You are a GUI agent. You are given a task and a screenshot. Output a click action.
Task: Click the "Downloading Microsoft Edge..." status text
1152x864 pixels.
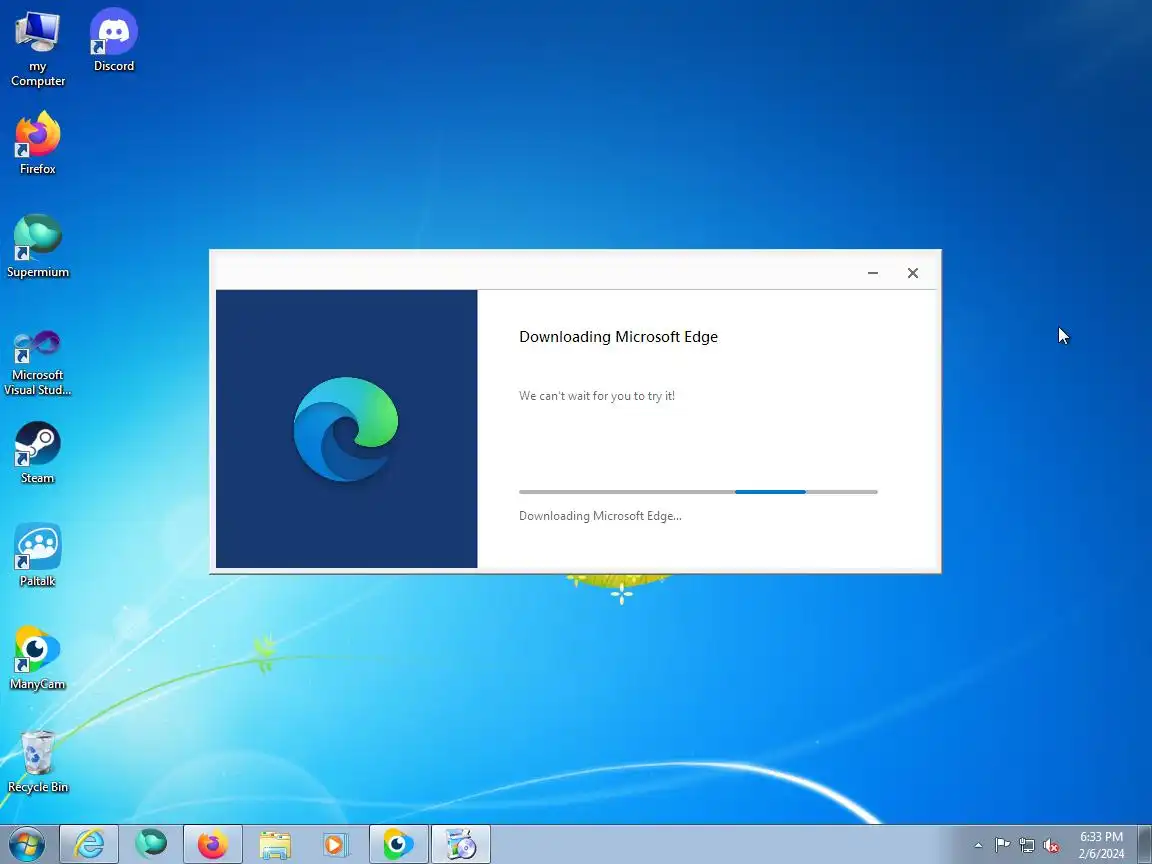(x=600, y=516)
